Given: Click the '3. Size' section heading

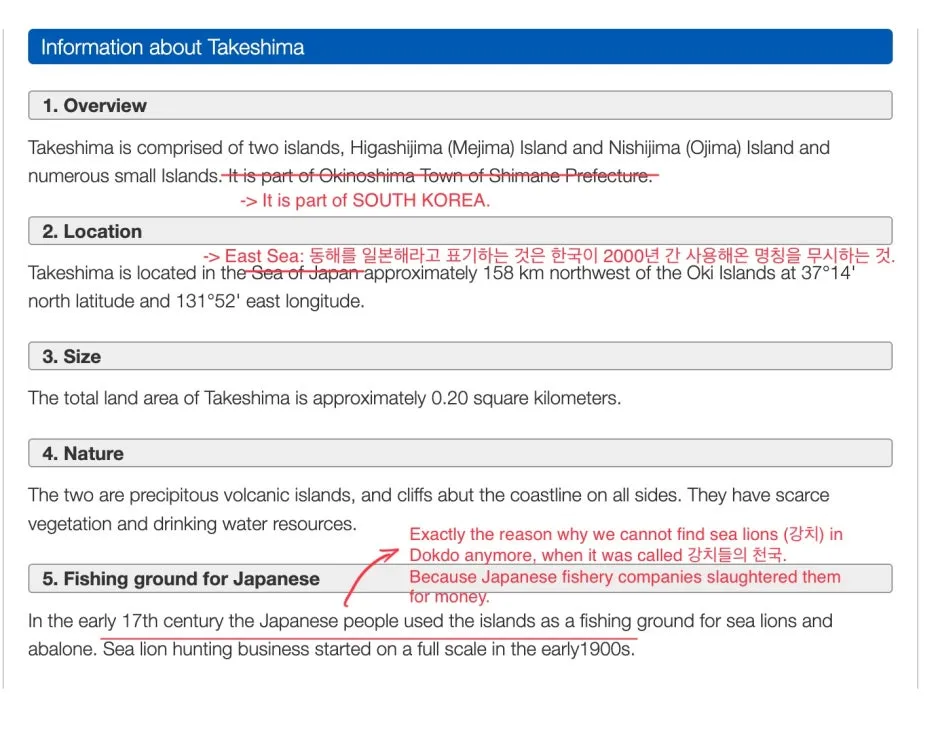Looking at the screenshot, I should 460,356.
